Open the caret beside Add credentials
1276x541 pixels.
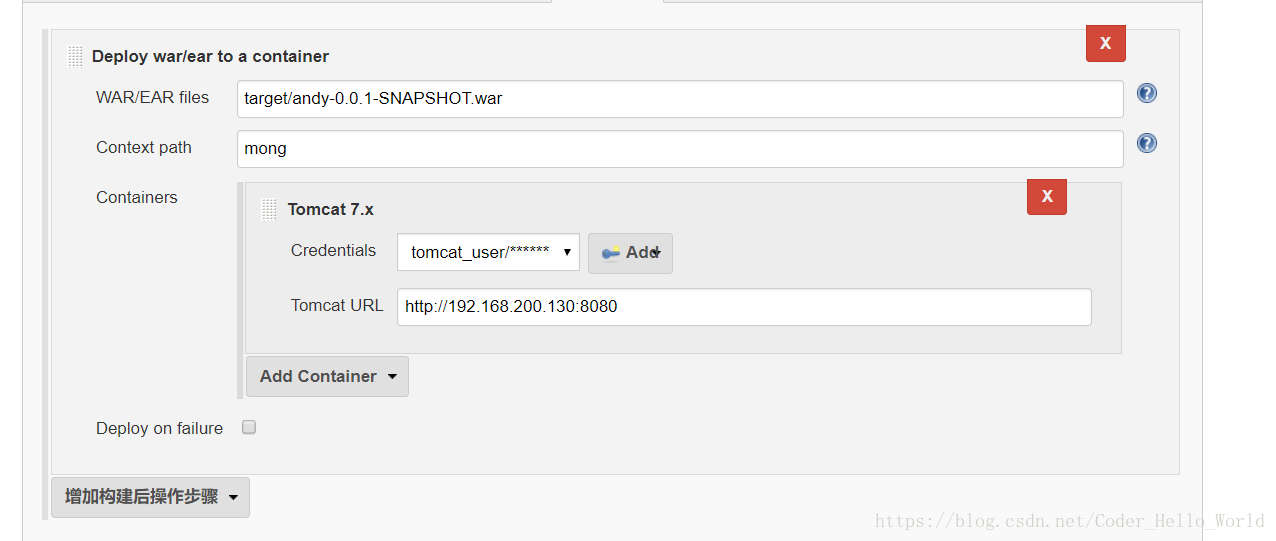click(657, 253)
